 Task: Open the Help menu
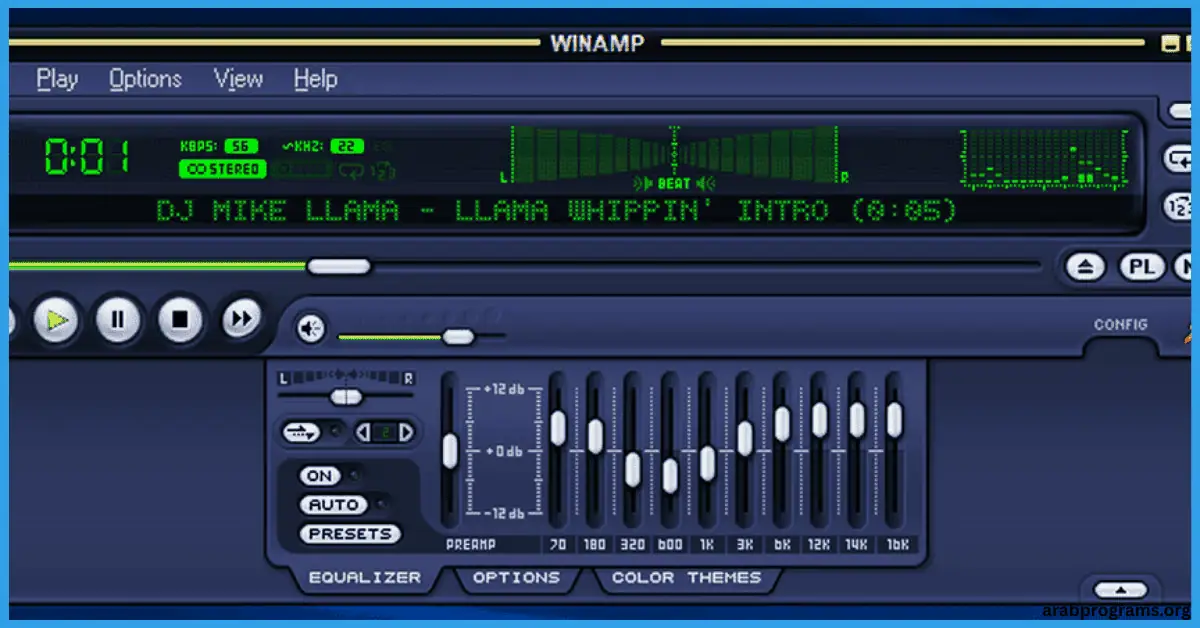315,79
